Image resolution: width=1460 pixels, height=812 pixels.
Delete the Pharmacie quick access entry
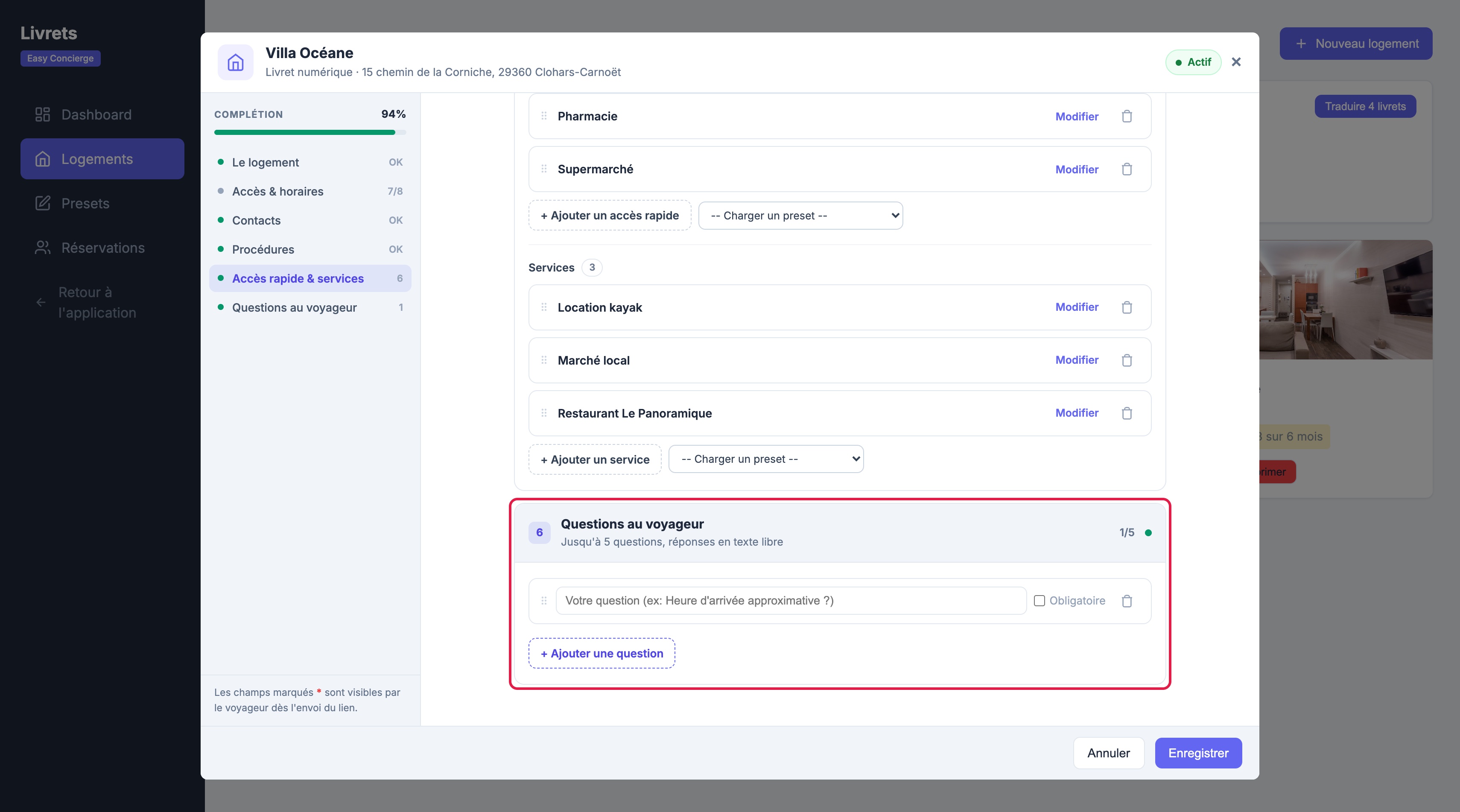click(x=1127, y=116)
